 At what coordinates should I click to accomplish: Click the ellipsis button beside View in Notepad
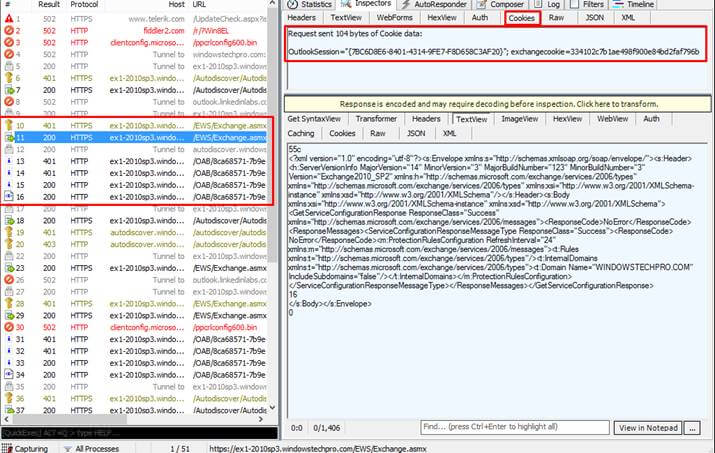pyautogui.click(x=692, y=428)
